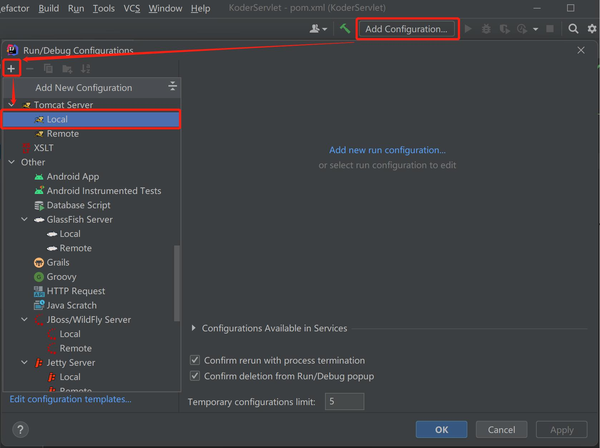Click the configuration list vertical scrollbar

pyautogui.click(x=176, y=283)
